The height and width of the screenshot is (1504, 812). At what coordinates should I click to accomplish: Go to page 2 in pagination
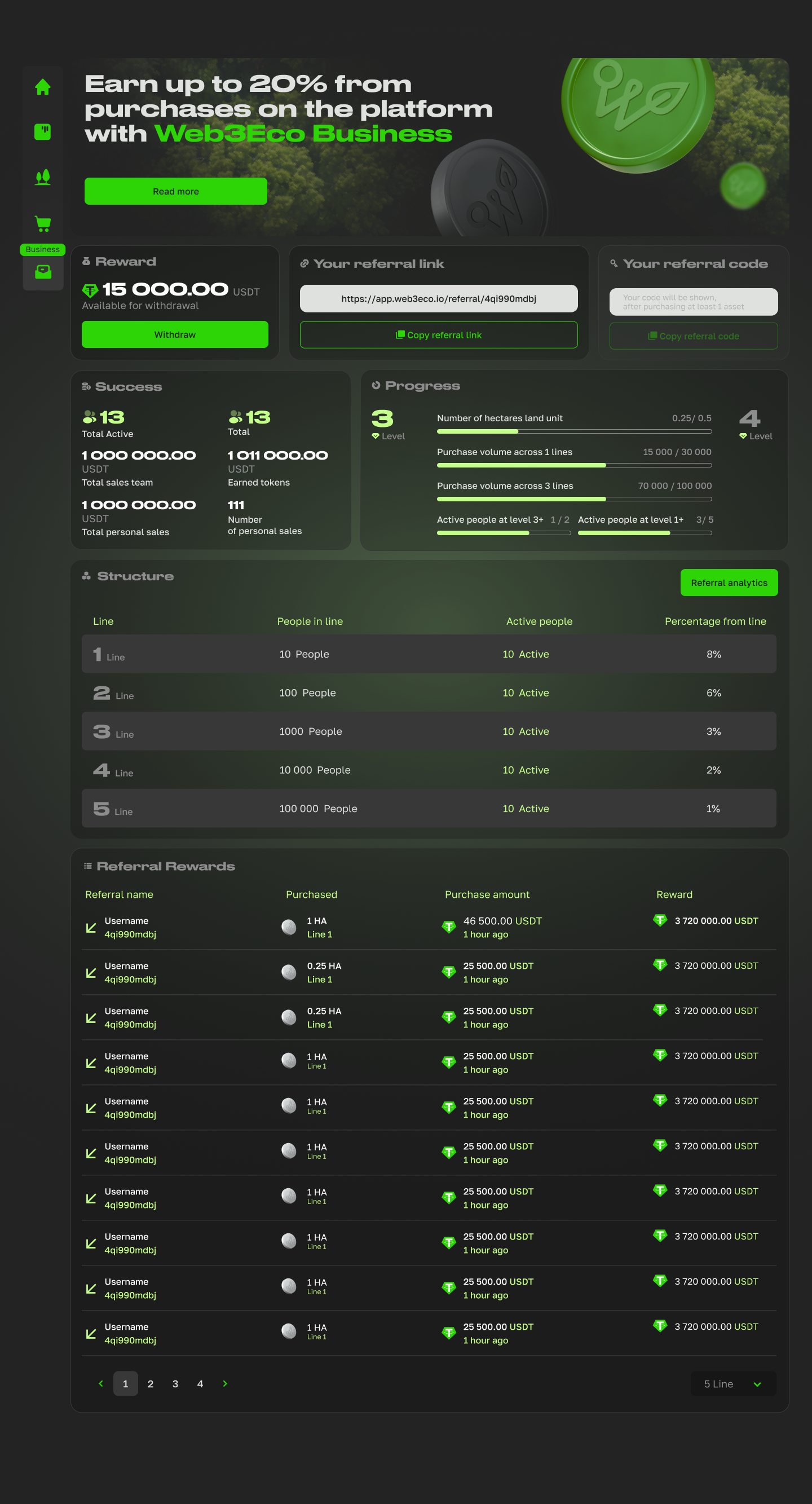coord(151,1384)
